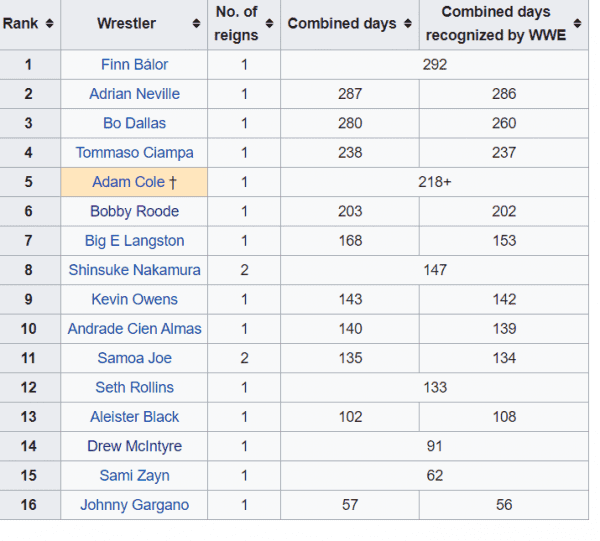
Task: Visit Bobby Roode page
Action: click(x=134, y=211)
